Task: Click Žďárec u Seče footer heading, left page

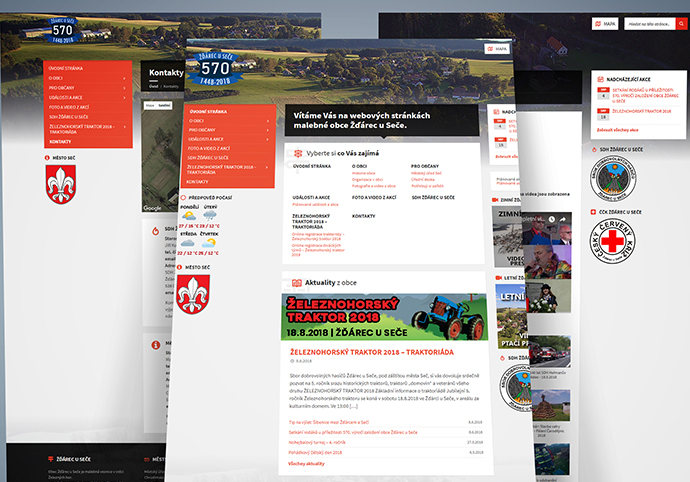Action: (x=73, y=459)
